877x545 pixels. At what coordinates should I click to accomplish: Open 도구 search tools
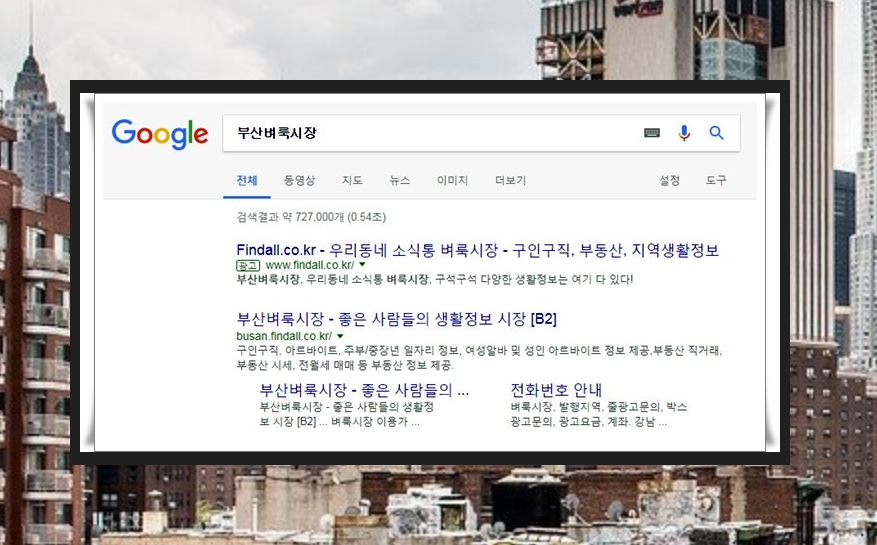click(x=716, y=180)
